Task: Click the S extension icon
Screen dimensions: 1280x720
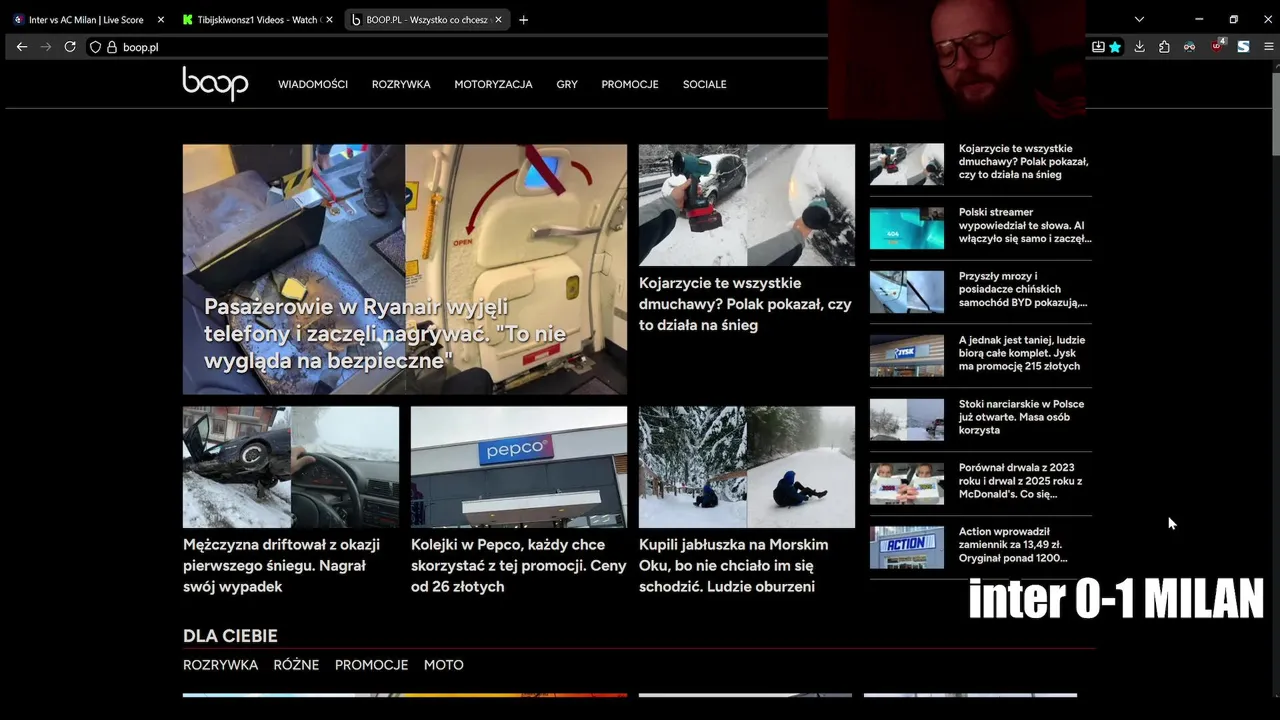Action: [x=1243, y=47]
